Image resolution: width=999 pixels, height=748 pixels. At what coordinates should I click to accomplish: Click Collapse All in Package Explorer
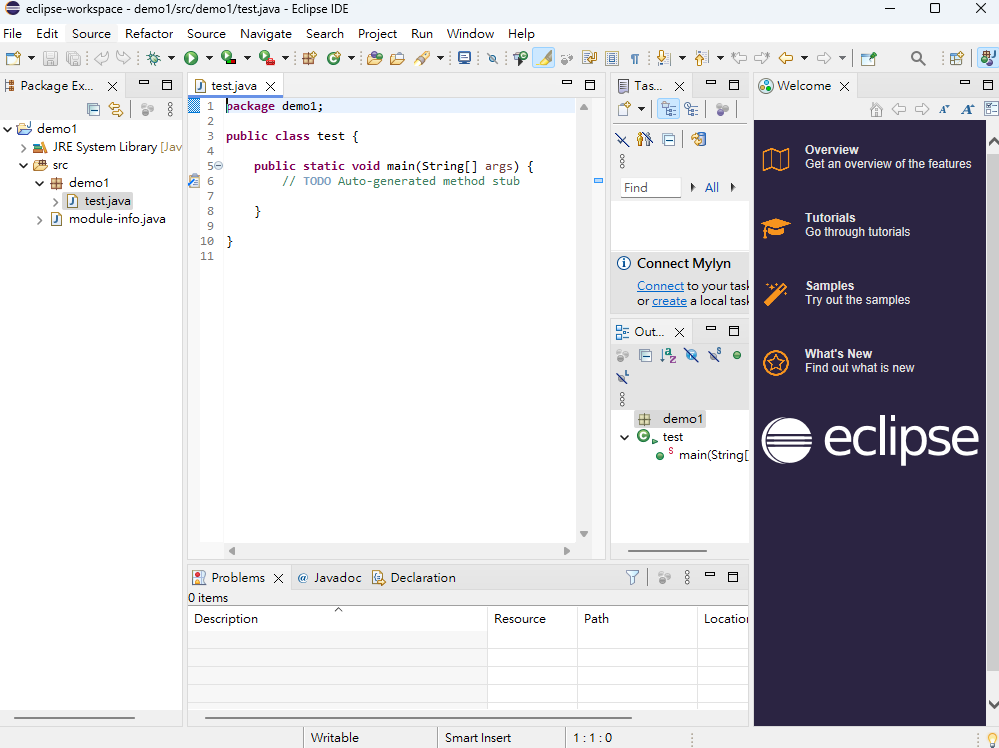[93, 110]
